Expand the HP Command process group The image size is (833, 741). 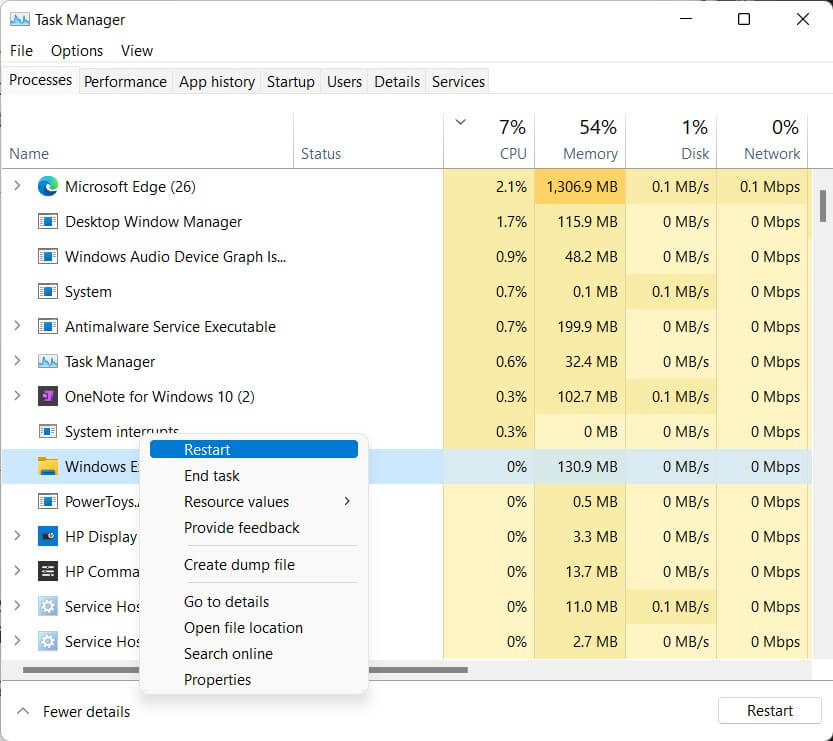click(x=17, y=570)
